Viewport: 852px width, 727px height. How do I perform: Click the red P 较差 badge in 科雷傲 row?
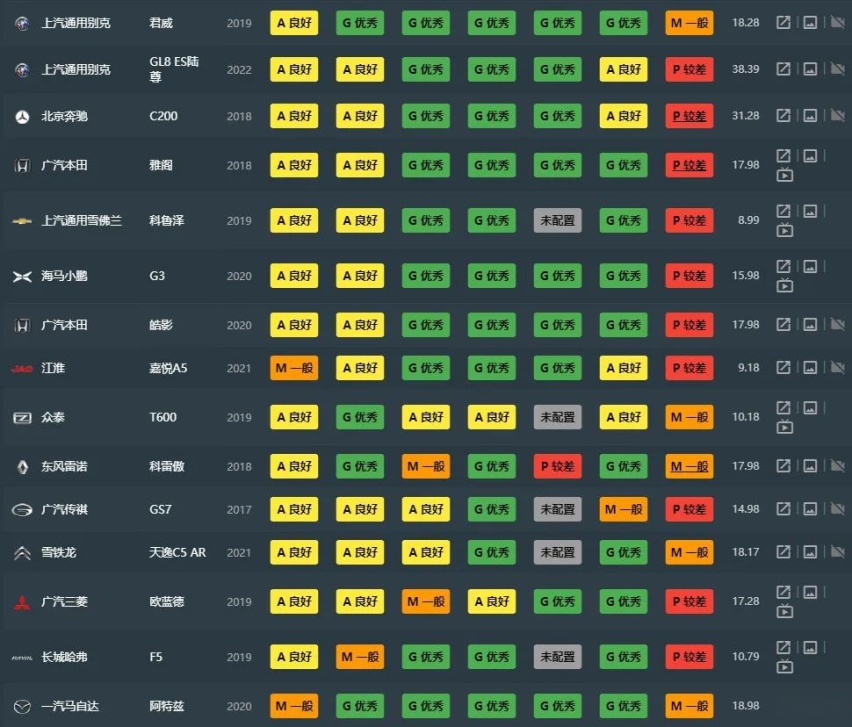(557, 466)
